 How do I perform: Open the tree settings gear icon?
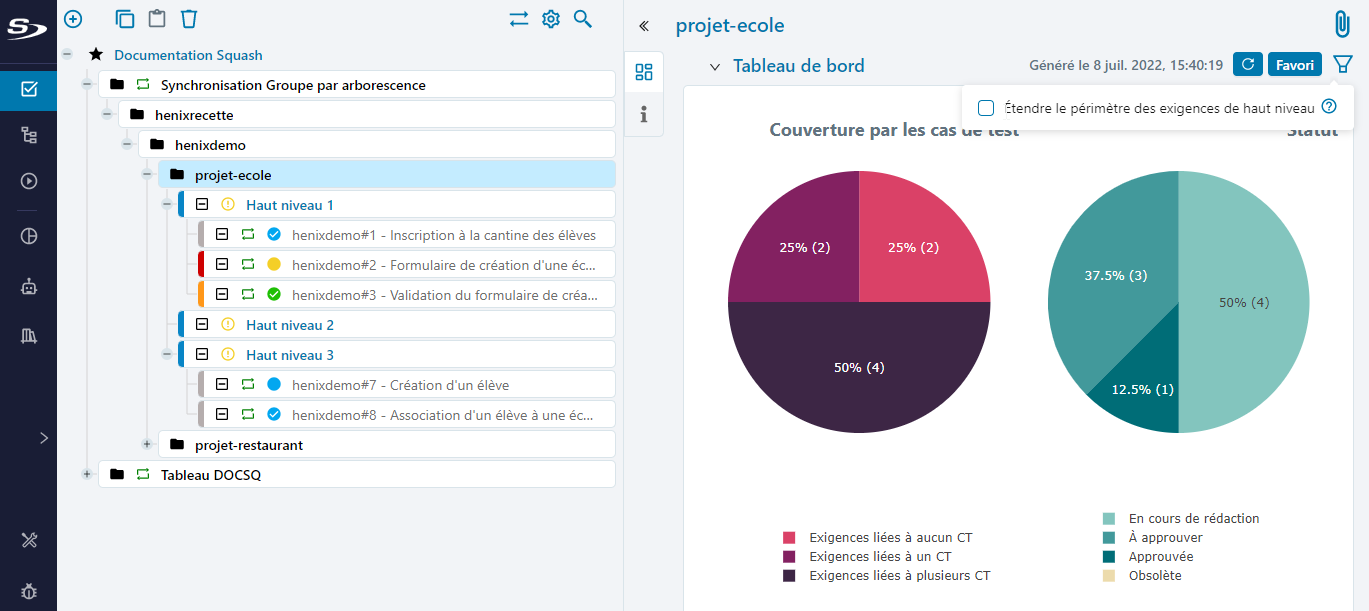pos(550,18)
